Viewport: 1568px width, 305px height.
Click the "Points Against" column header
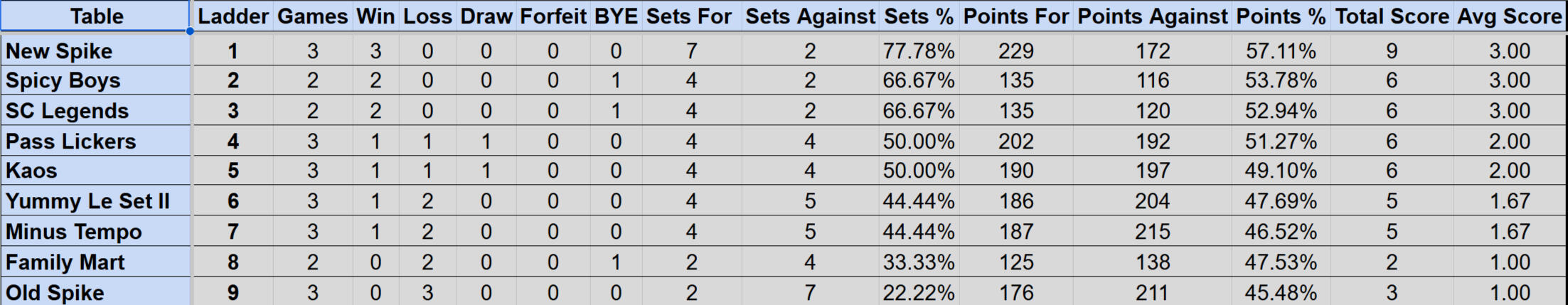[x=1152, y=16]
